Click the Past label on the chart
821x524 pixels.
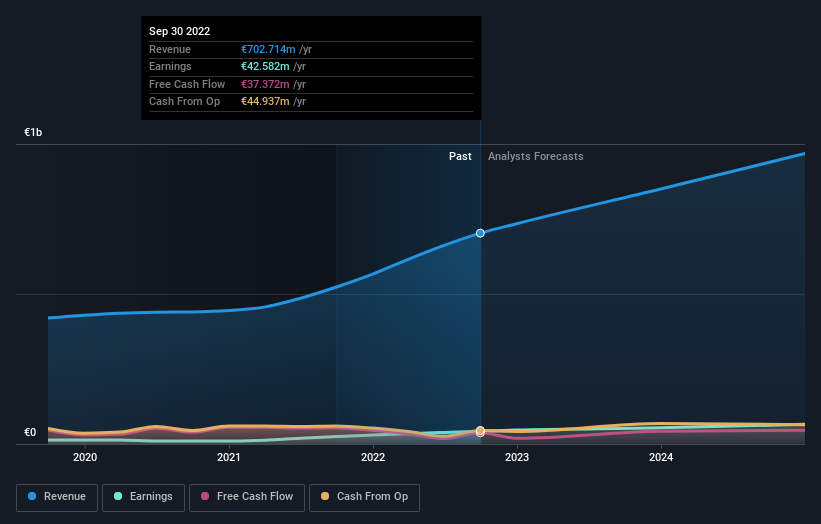tap(460, 156)
